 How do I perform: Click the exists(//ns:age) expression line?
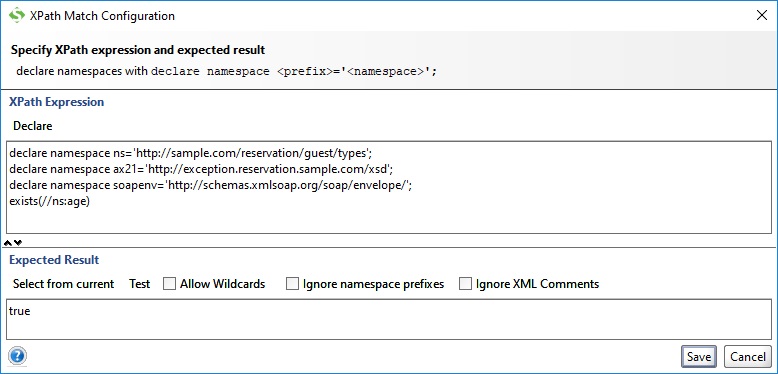coord(50,202)
